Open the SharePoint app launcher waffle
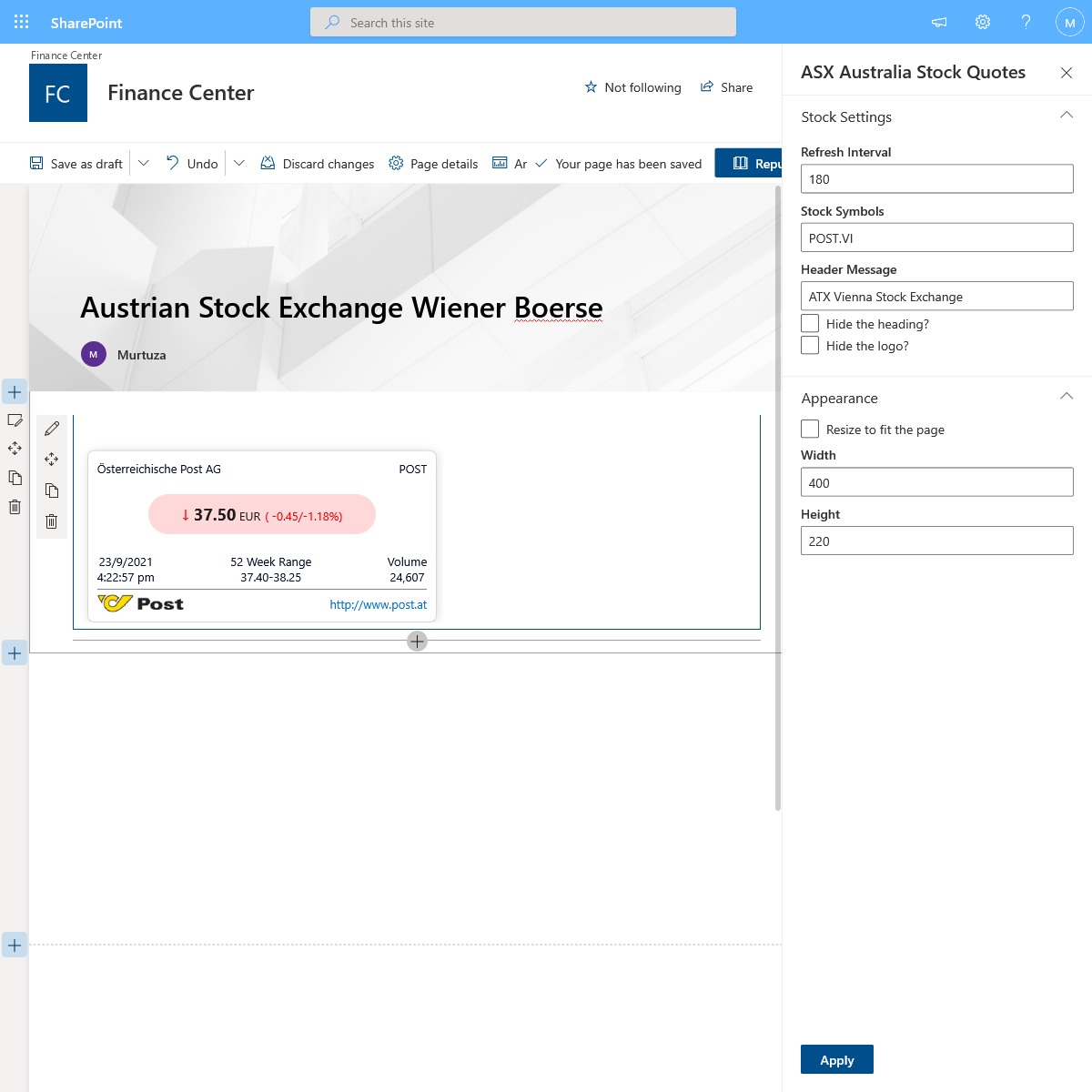 [22, 22]
